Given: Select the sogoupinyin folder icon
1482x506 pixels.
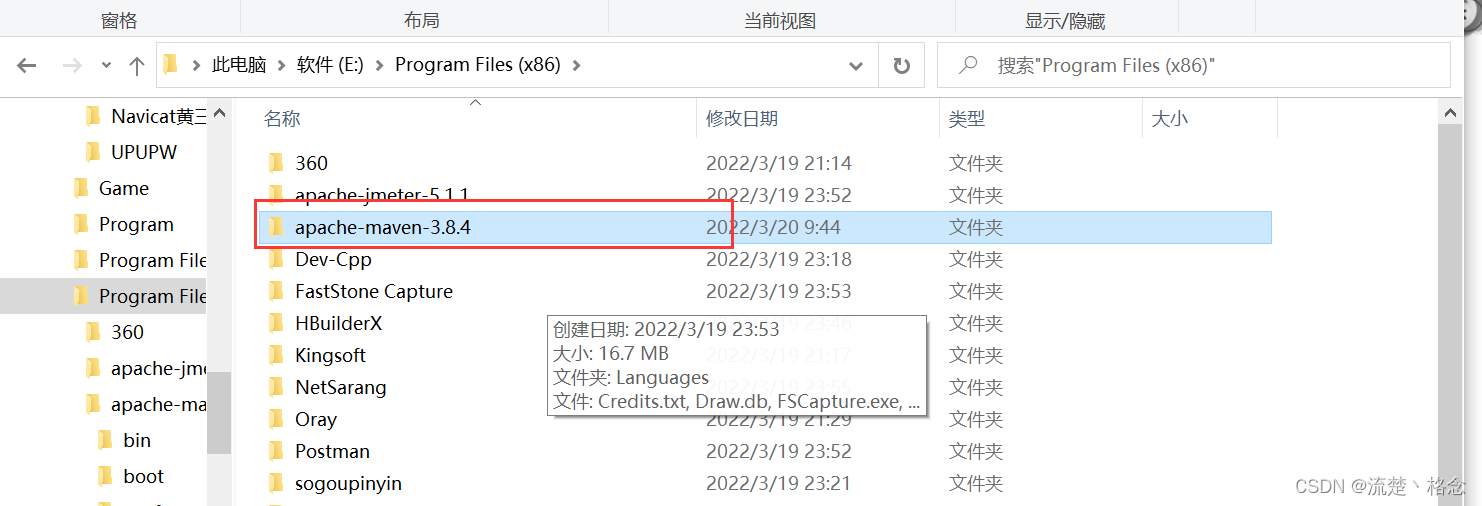Looking at the screenshot, I should pyautogui.click(x=277, y=483).
